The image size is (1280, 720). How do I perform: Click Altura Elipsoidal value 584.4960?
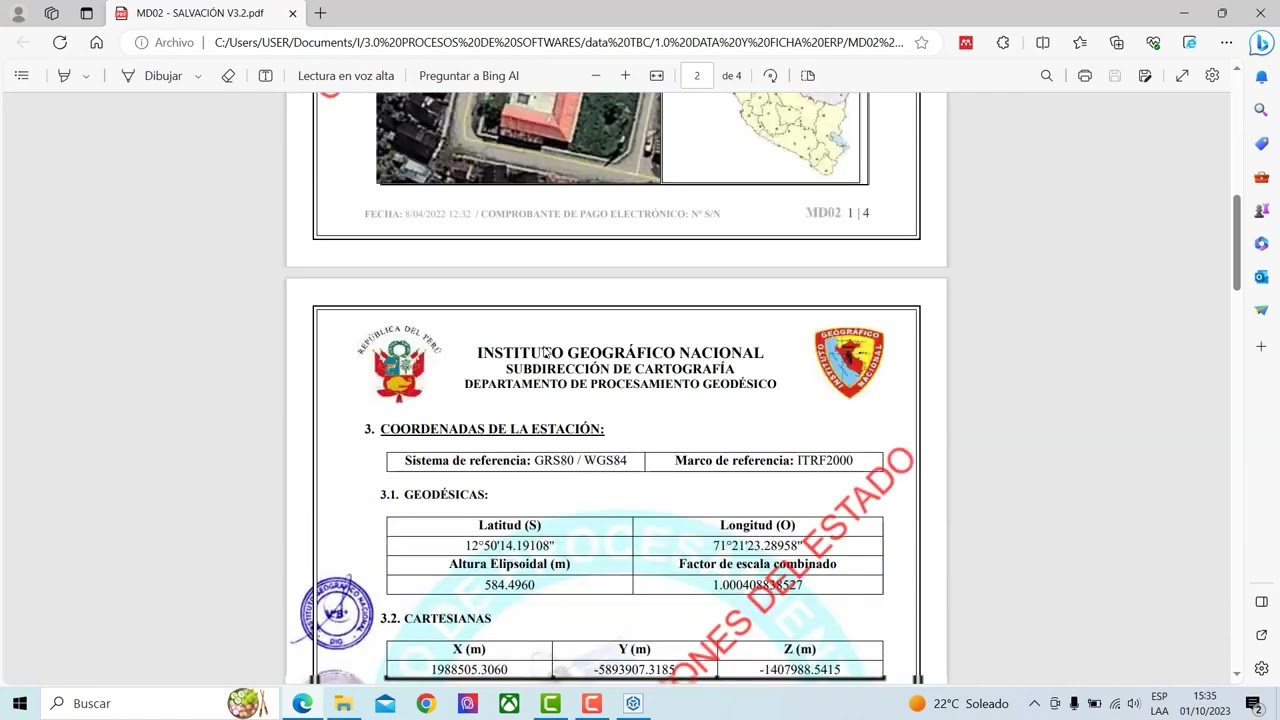[x=509, y=585]
